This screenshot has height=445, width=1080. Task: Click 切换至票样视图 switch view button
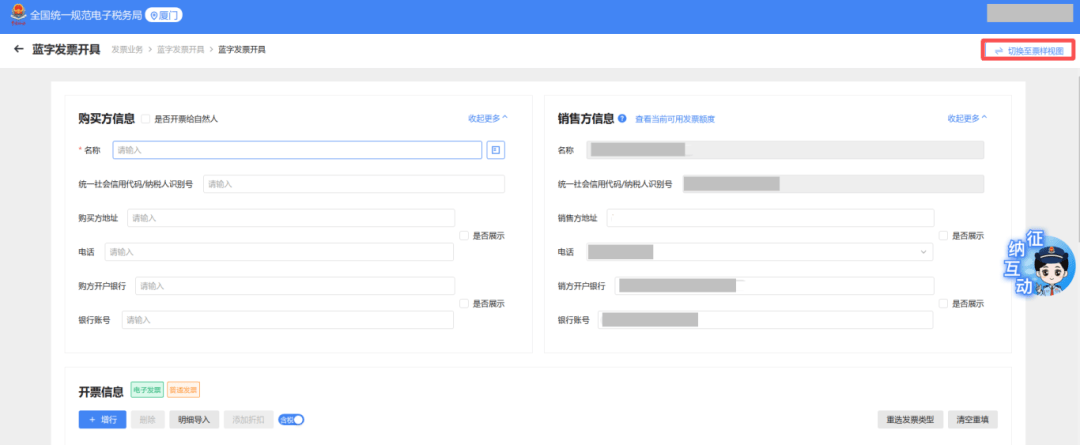pos(1029,50)
